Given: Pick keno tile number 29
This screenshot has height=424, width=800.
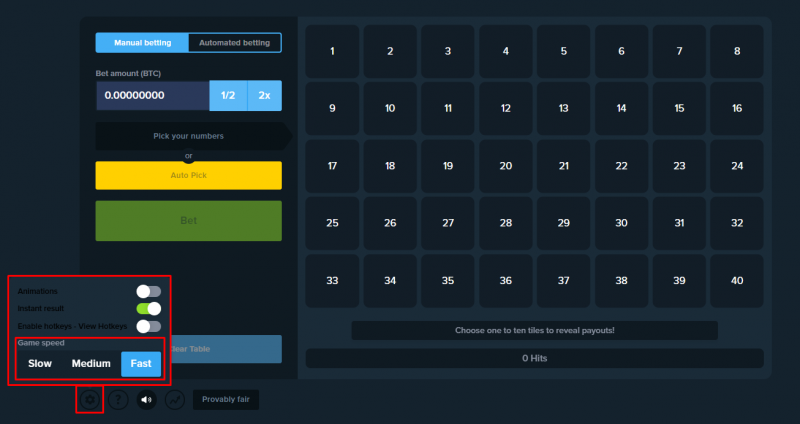Looking at the screenshot, I should click(563, 223).
